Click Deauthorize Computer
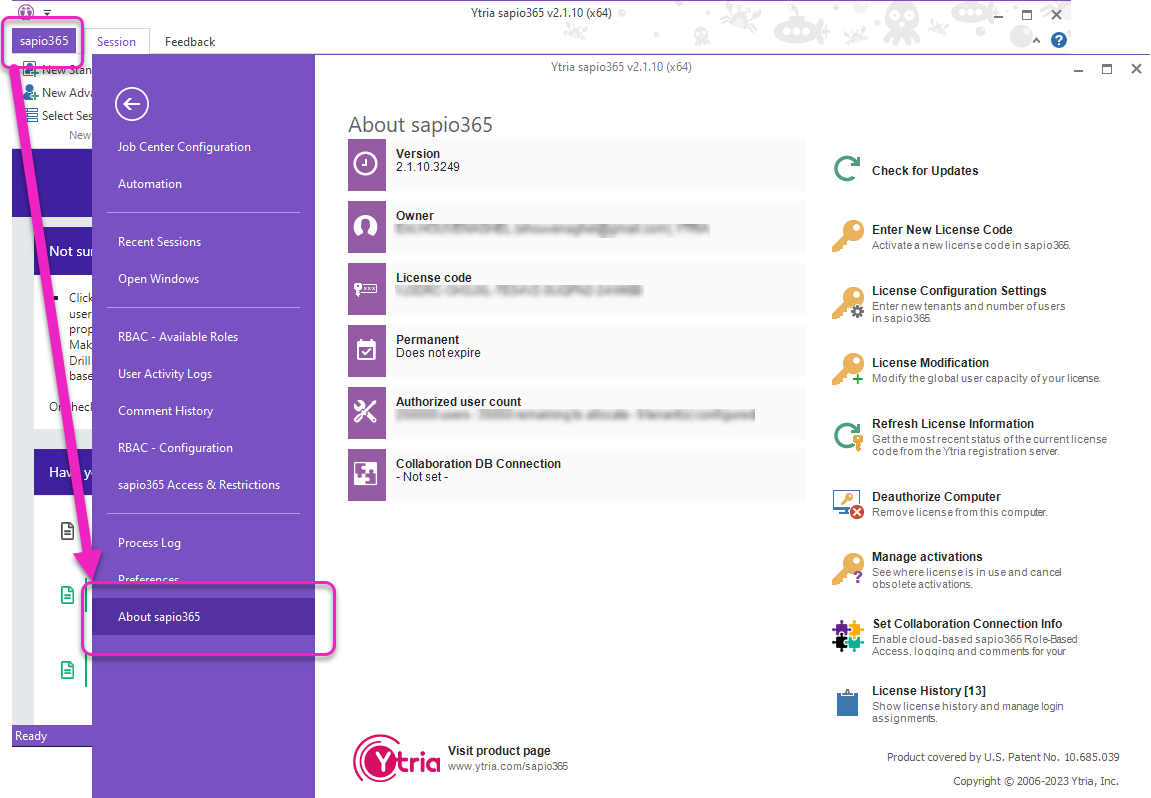 [x=936, y=497]
